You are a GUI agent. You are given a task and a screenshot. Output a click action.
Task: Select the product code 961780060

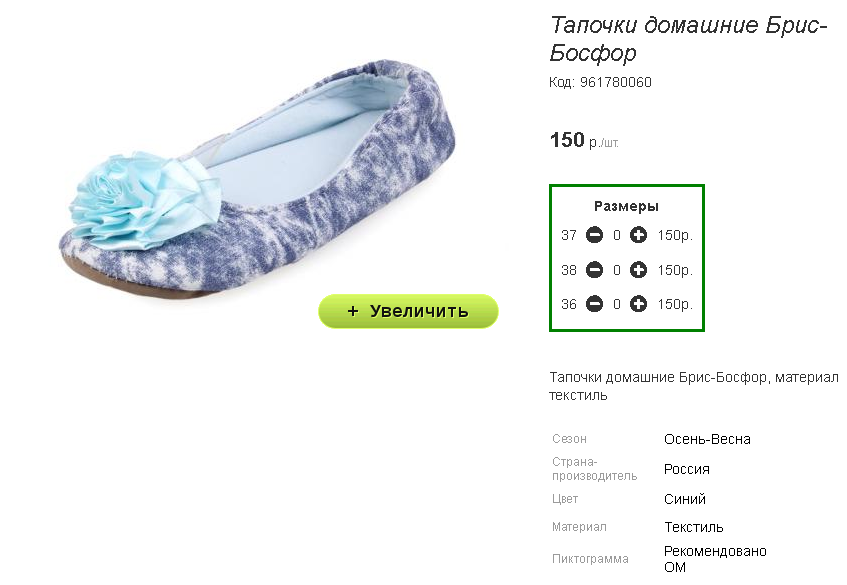(x=615, y=83)
